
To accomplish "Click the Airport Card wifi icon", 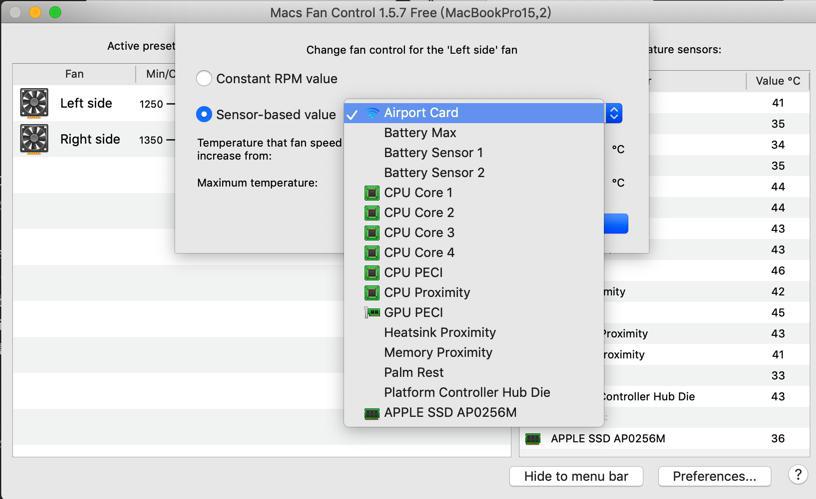I will (x=373, y=113).
